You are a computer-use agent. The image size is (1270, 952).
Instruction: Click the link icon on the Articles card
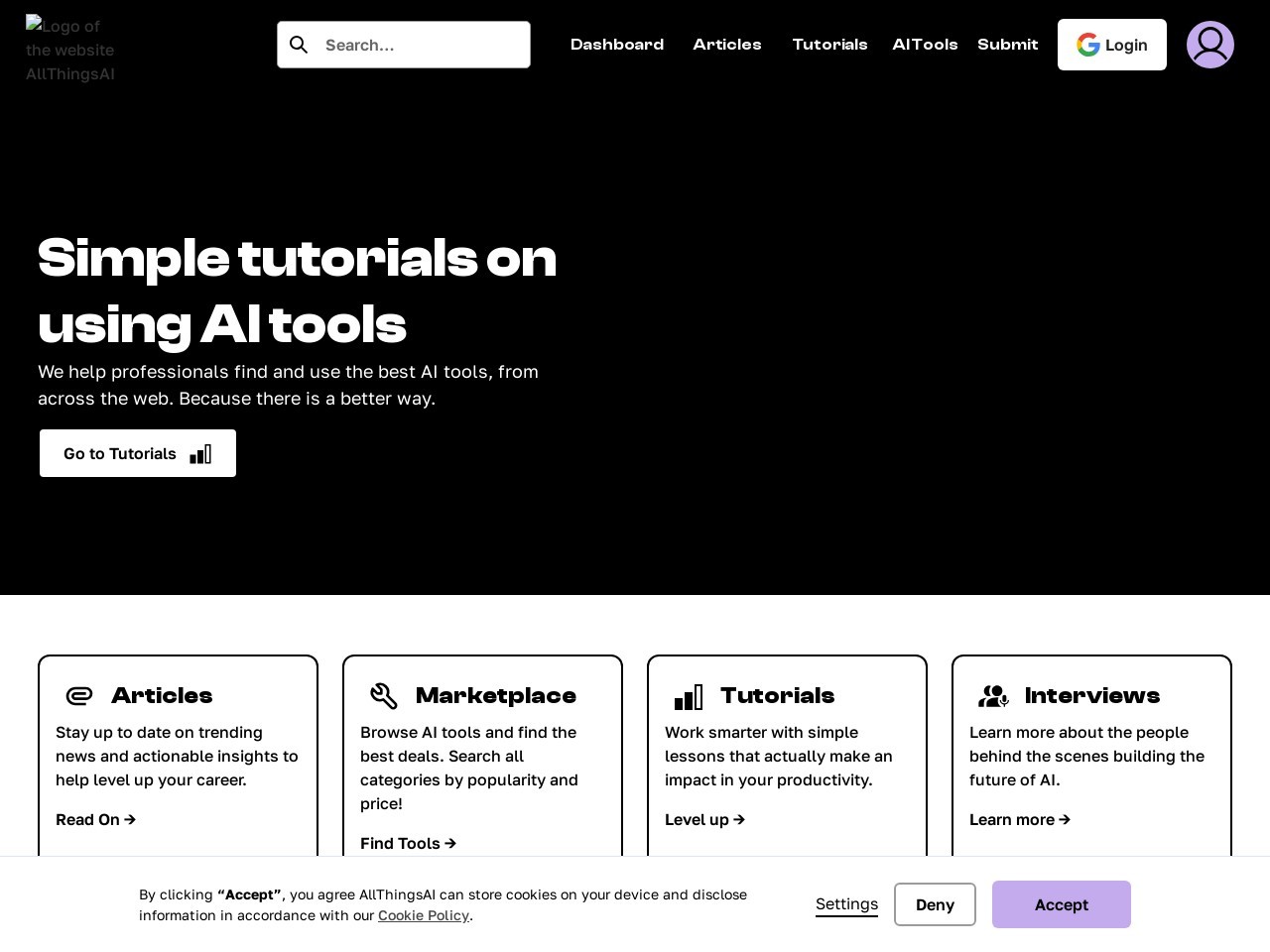tap(79, 696)
